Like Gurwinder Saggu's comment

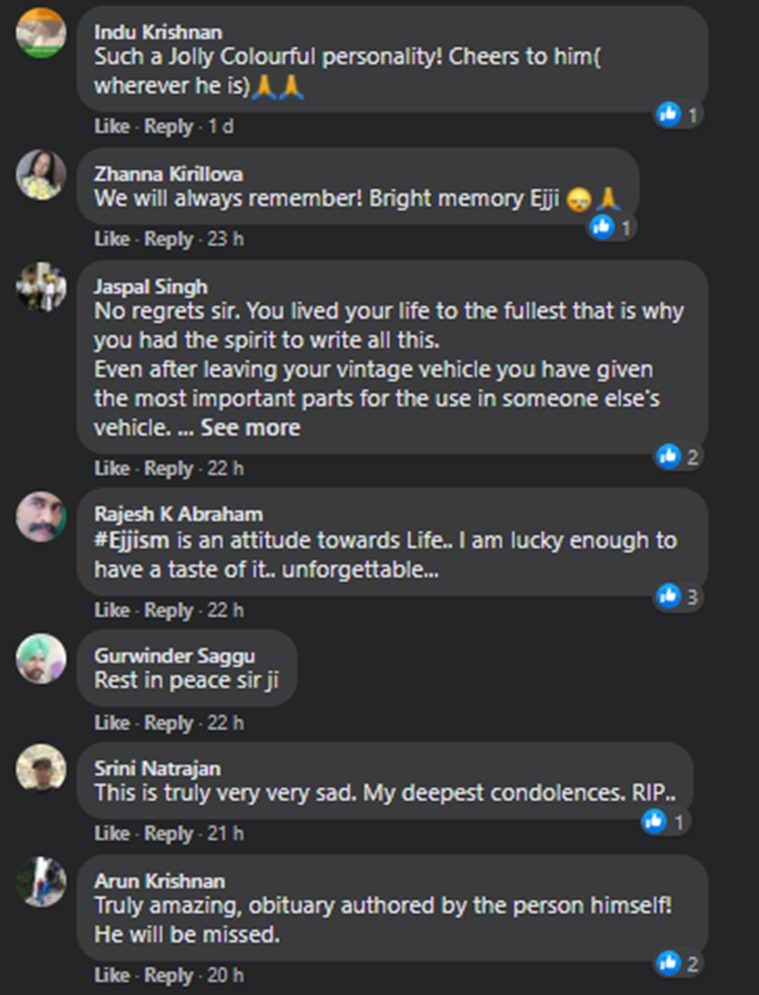(112, 723)
